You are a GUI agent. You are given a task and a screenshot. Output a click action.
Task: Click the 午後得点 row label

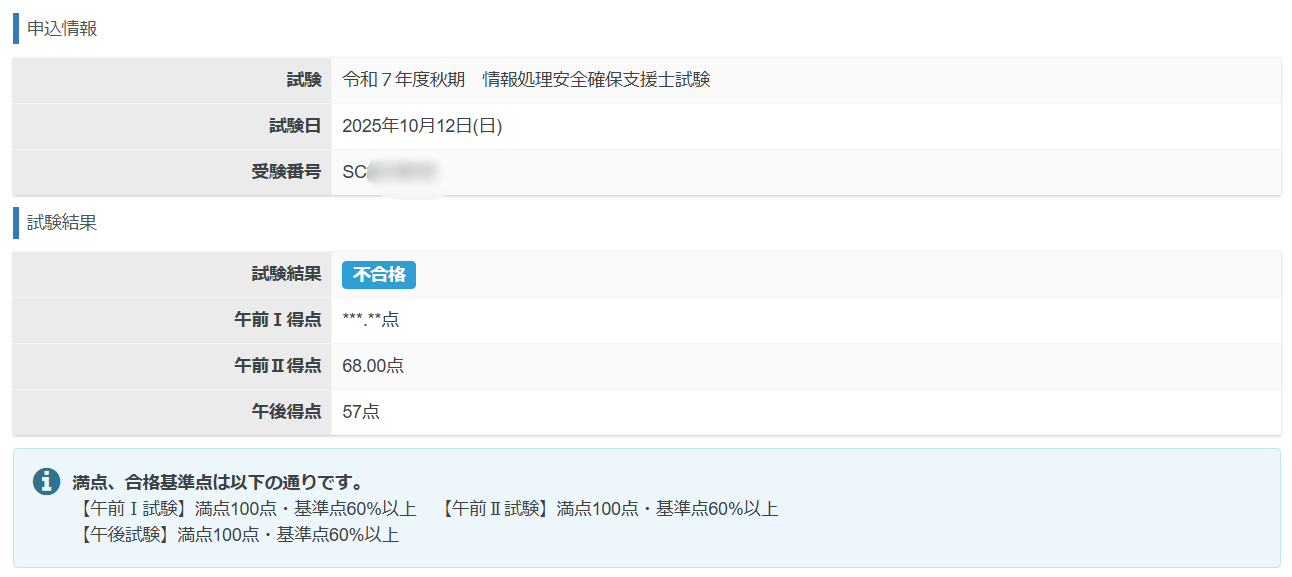click(x=286, y=412)
